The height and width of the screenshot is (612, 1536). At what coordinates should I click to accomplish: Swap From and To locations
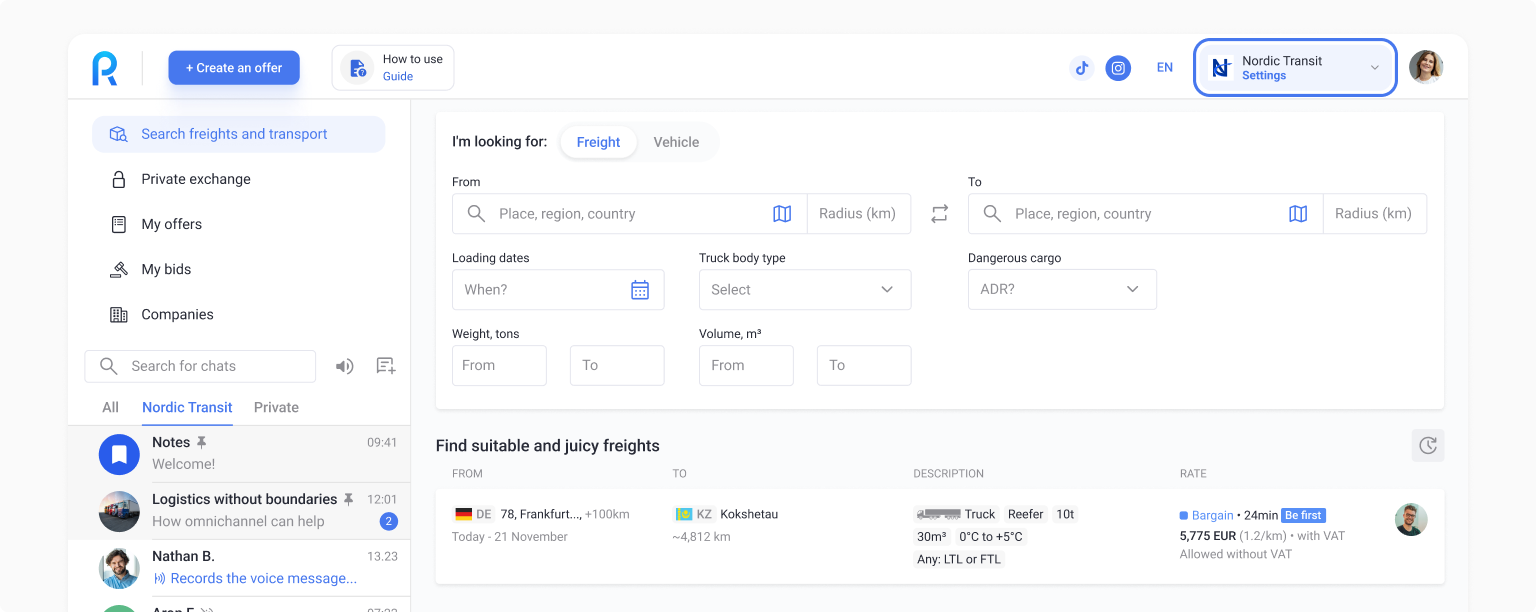coord(939,214)
